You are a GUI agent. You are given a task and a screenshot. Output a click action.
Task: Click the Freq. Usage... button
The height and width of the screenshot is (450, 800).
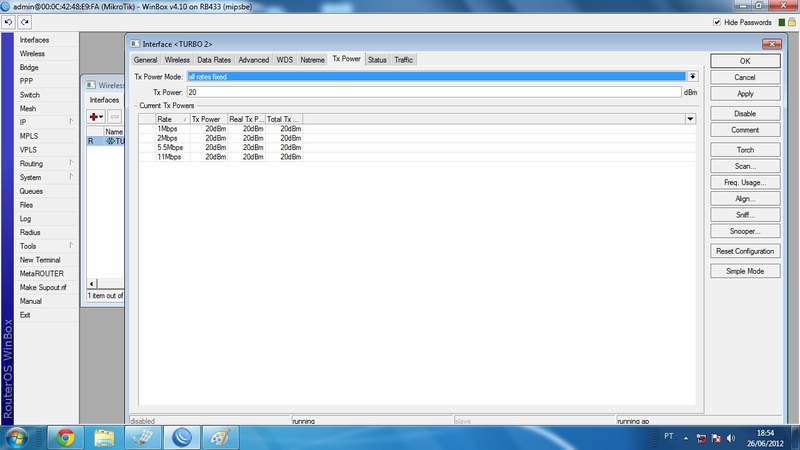coord(745,182)
